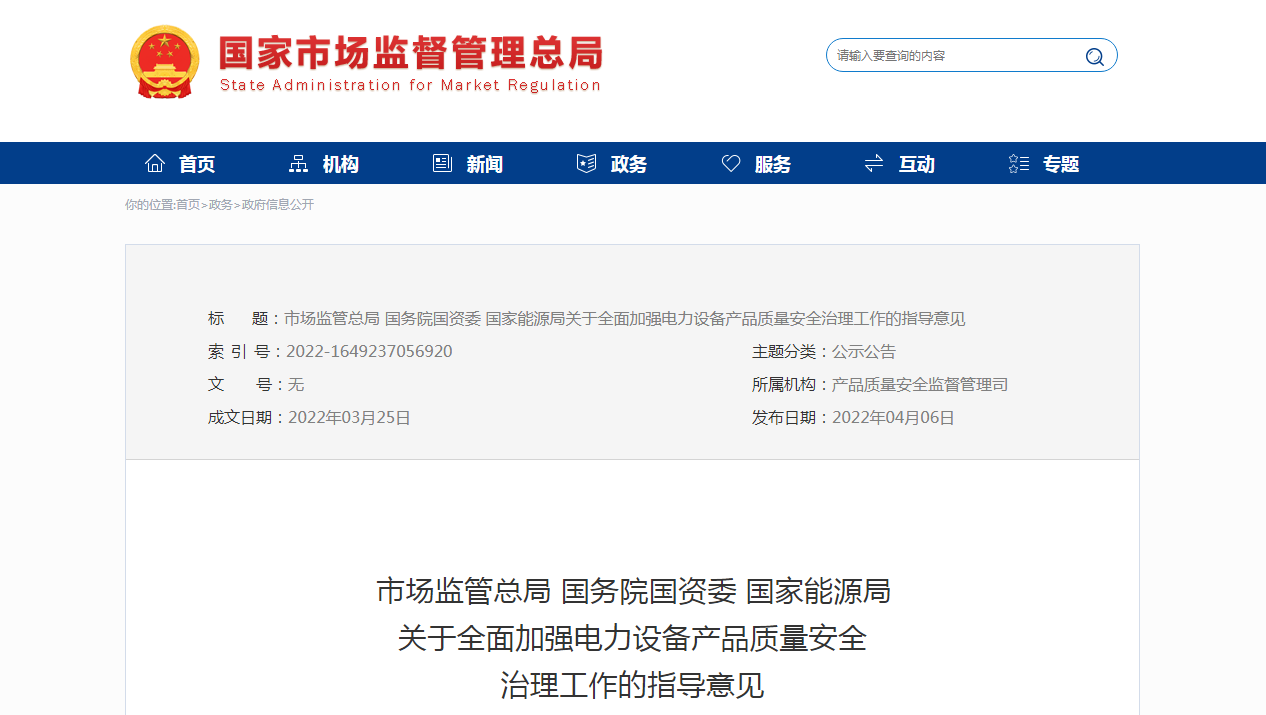Click the badge icon beside 政务

pos(587,163)
